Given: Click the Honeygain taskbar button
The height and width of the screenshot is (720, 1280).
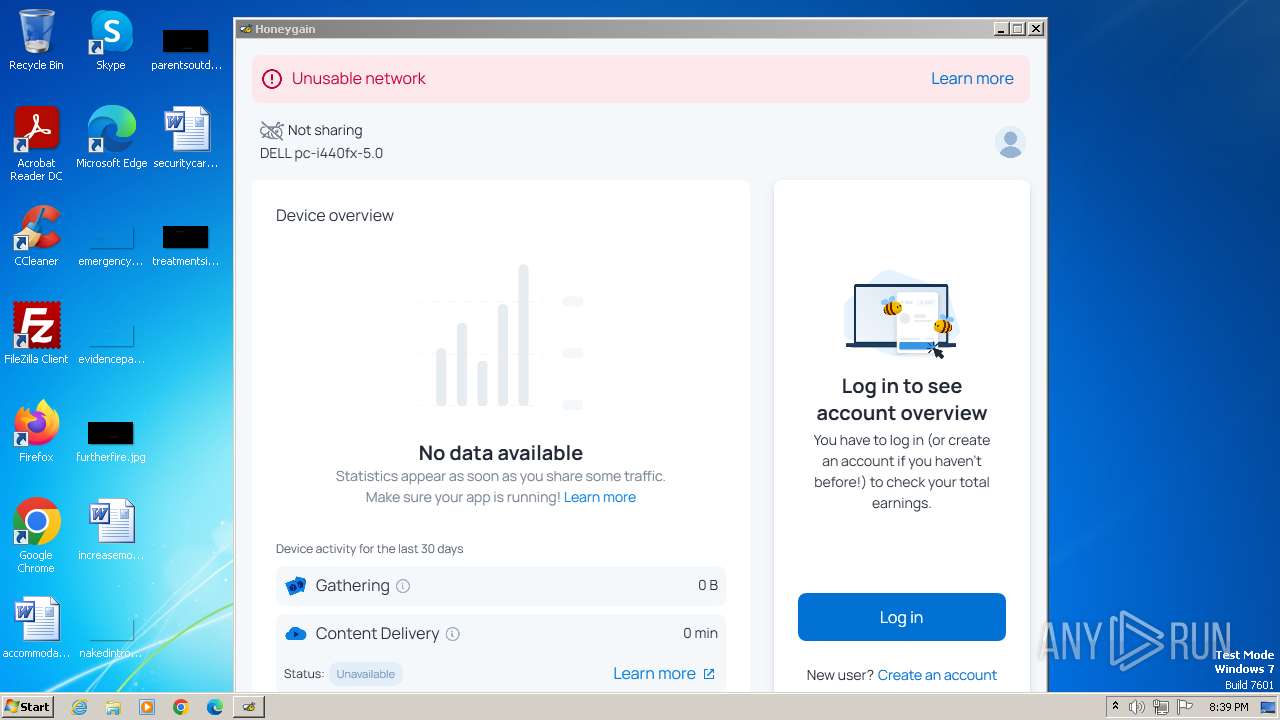Looking at the screenshot, I should 249,707.
